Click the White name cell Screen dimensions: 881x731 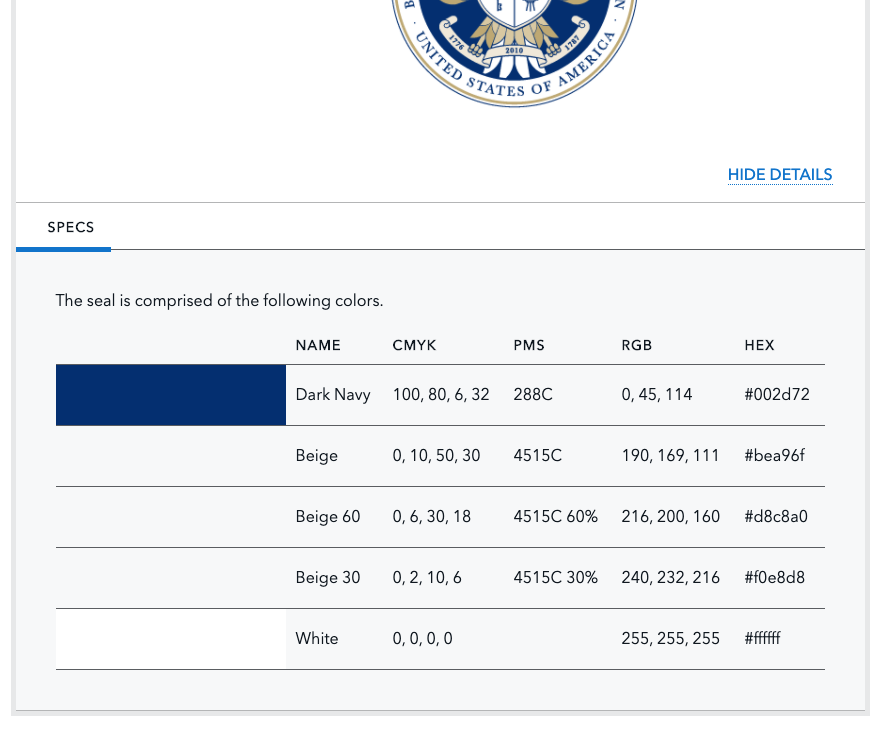coord(317,638)
